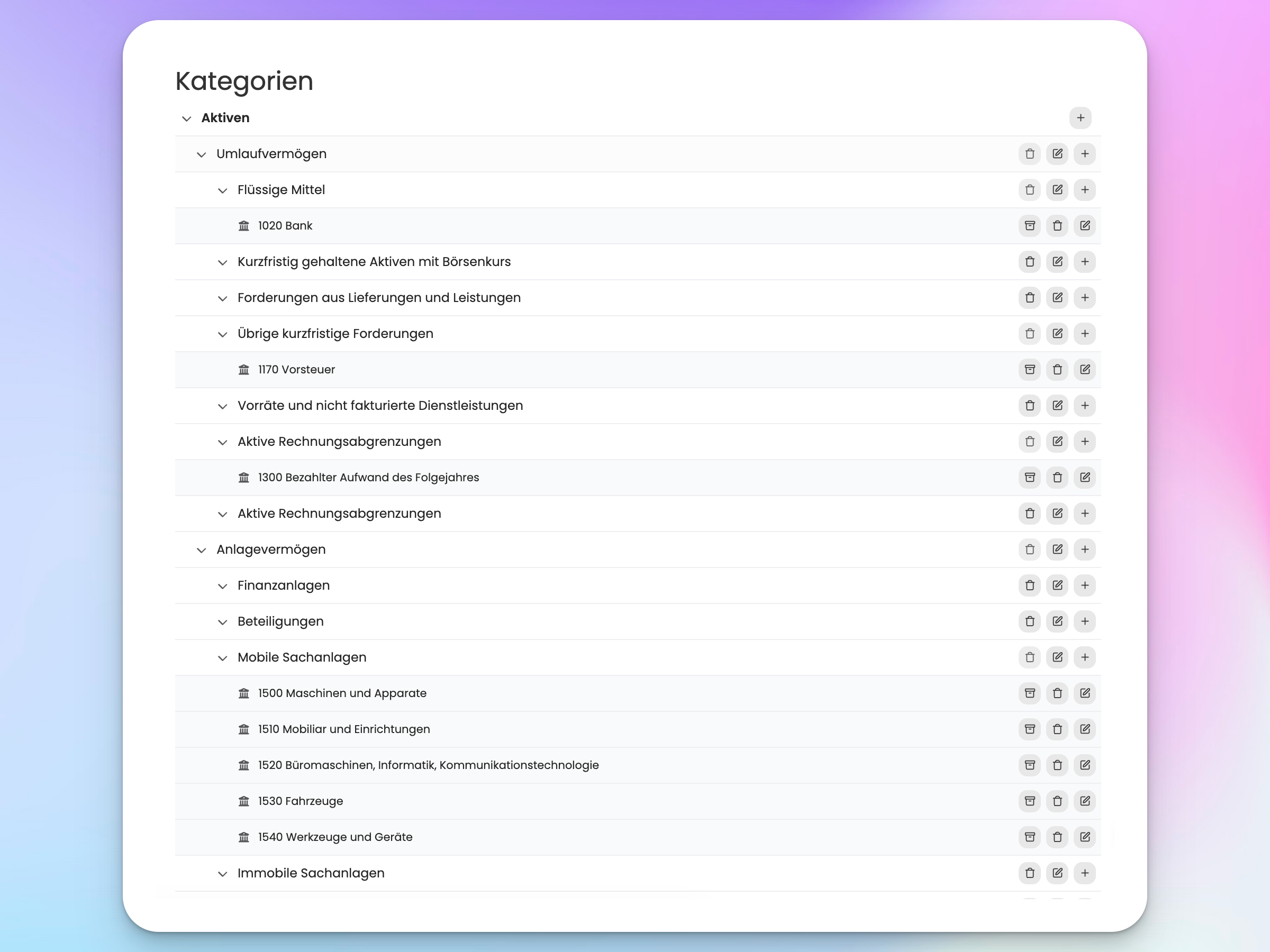The width and height of the screenshot is (1270, 952).
Task: Collapse the Umlaufvermögen group
Action: 202,154
